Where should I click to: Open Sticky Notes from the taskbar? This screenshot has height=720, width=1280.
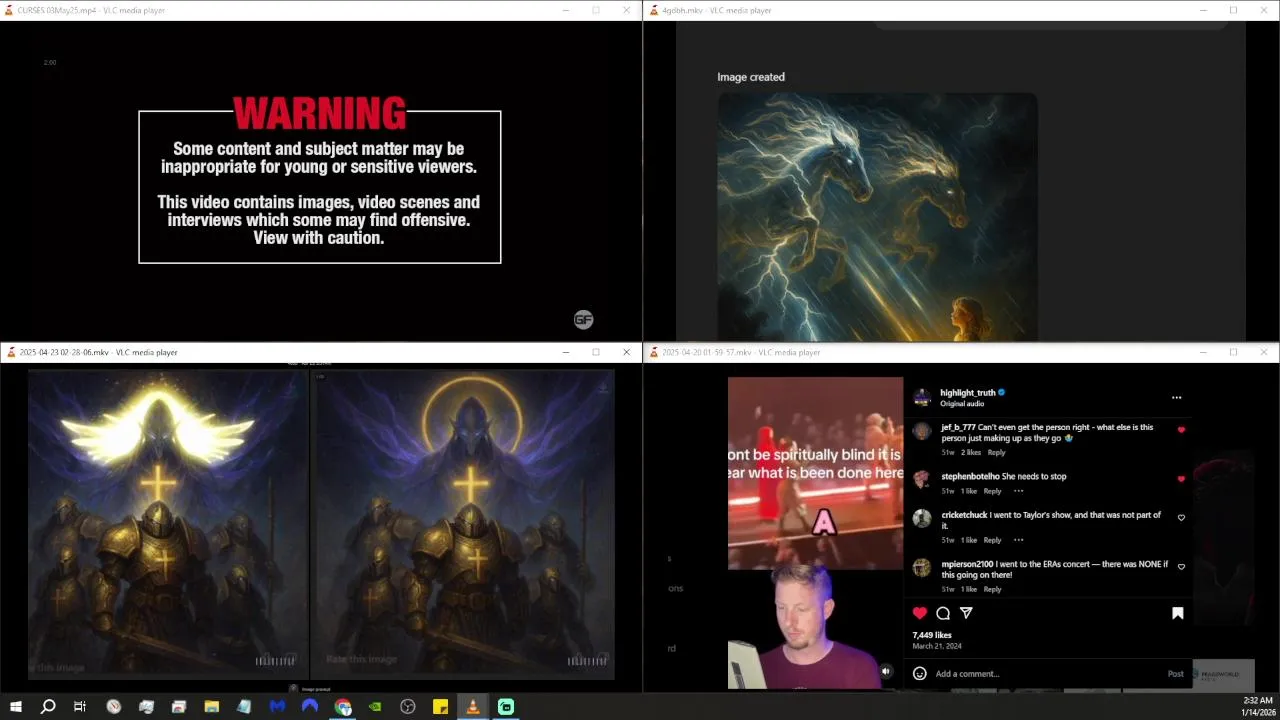[440, 707]
